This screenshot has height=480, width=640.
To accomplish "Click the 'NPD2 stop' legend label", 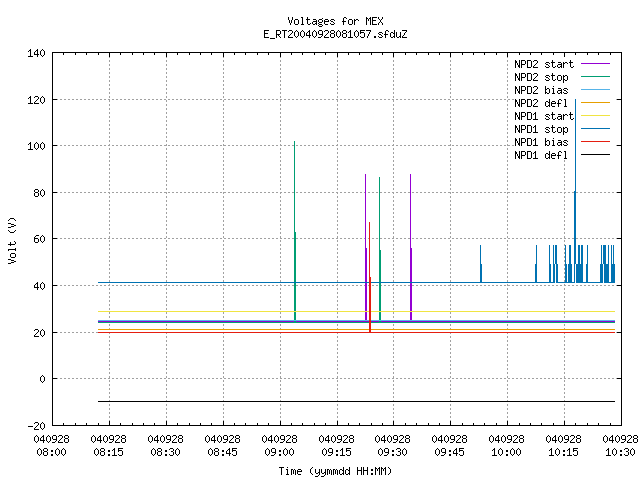I will tap(541, 77).
